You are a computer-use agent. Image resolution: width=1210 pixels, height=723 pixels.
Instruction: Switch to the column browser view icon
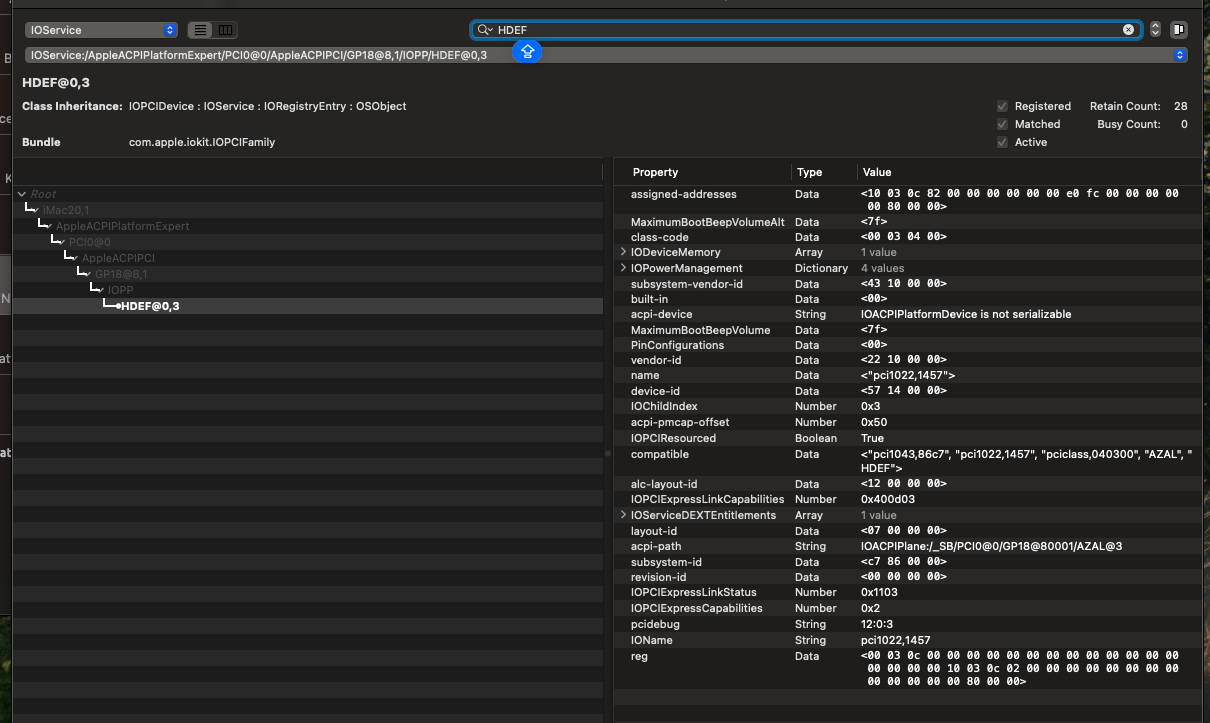(225, 31)
